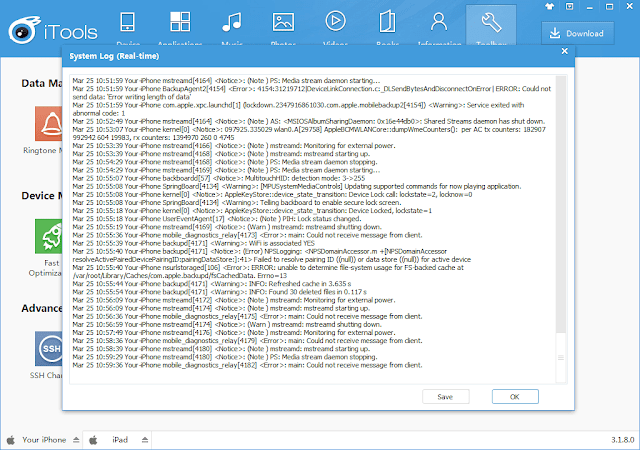
Task: Close the System Log dialog
Action: coord(564,51)
